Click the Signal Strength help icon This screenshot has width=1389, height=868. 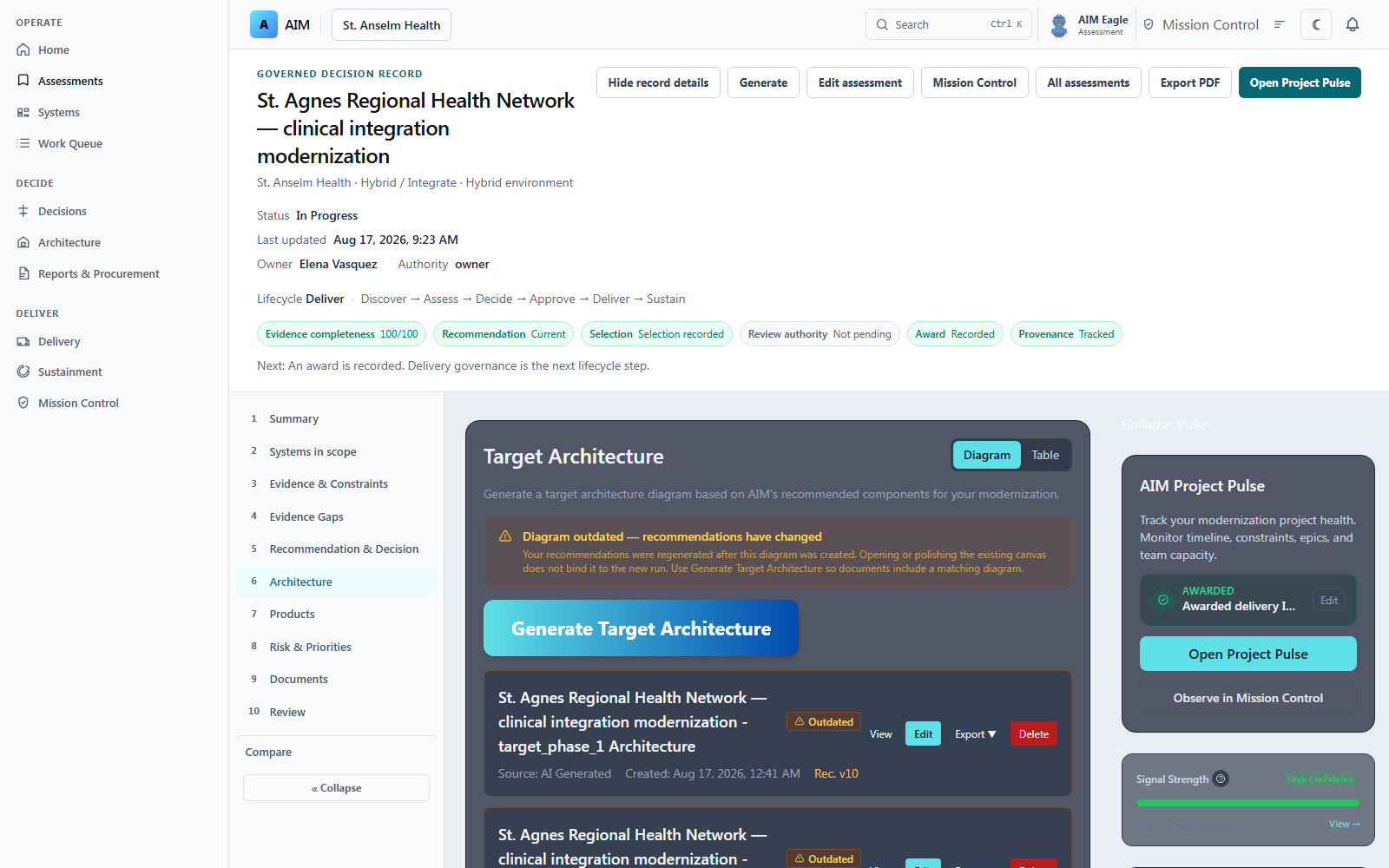(x=1221, y=779)
